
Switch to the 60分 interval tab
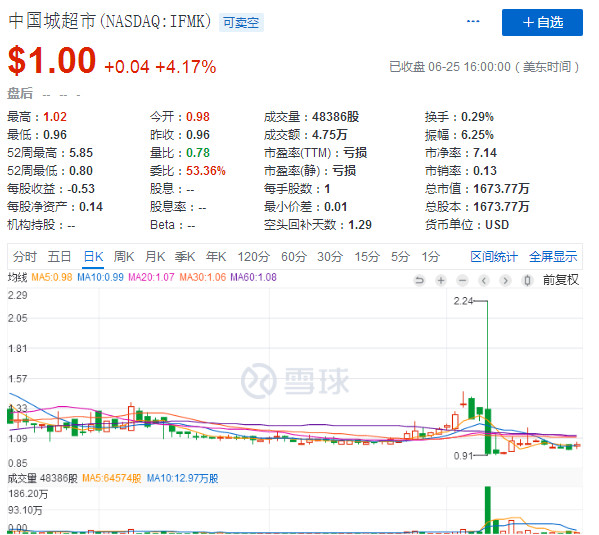click(x=294, y=256)
